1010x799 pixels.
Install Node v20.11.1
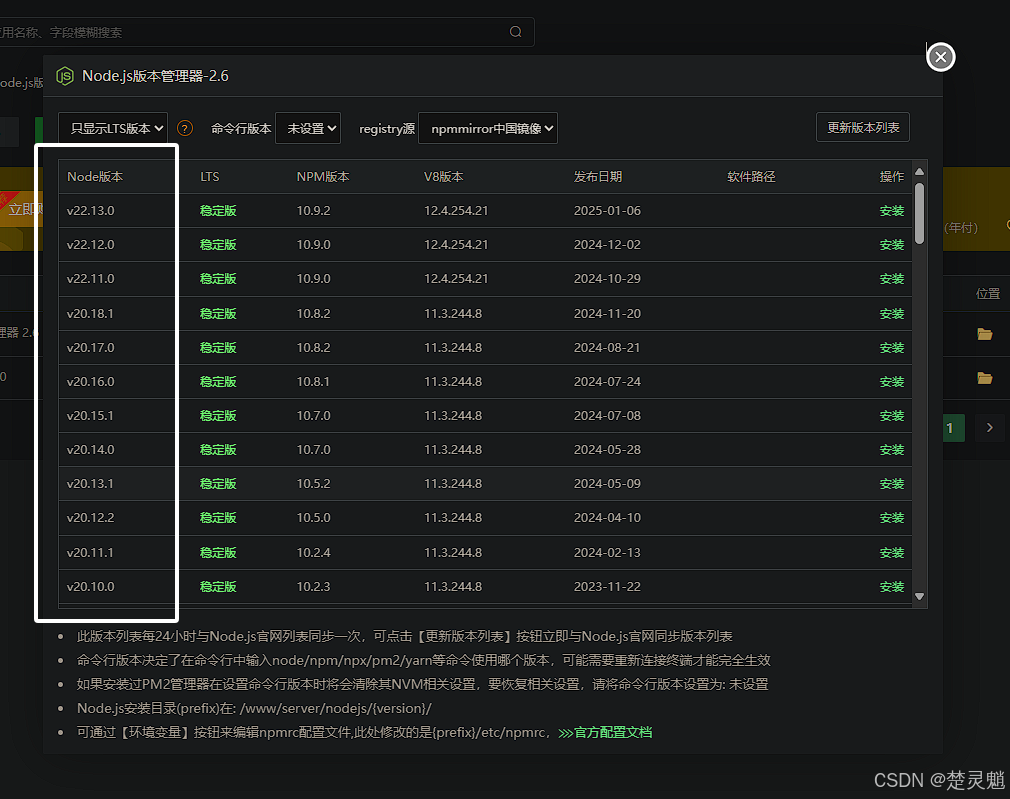(891, 553)
